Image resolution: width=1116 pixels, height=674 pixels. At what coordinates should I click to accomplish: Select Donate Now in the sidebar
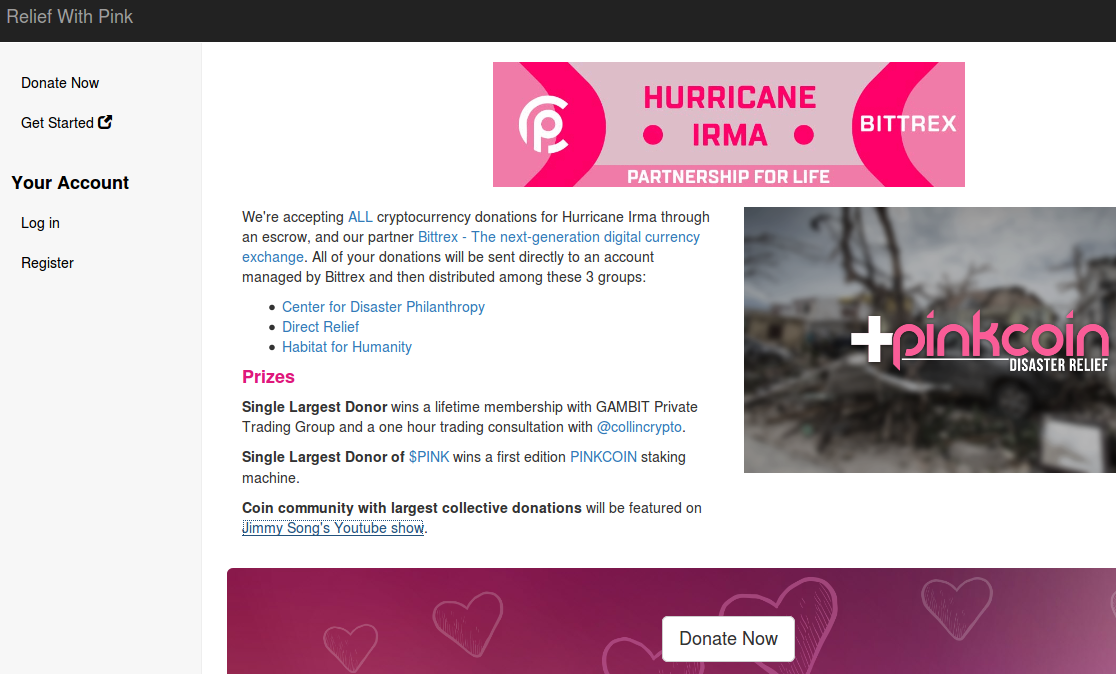[60, 83]
